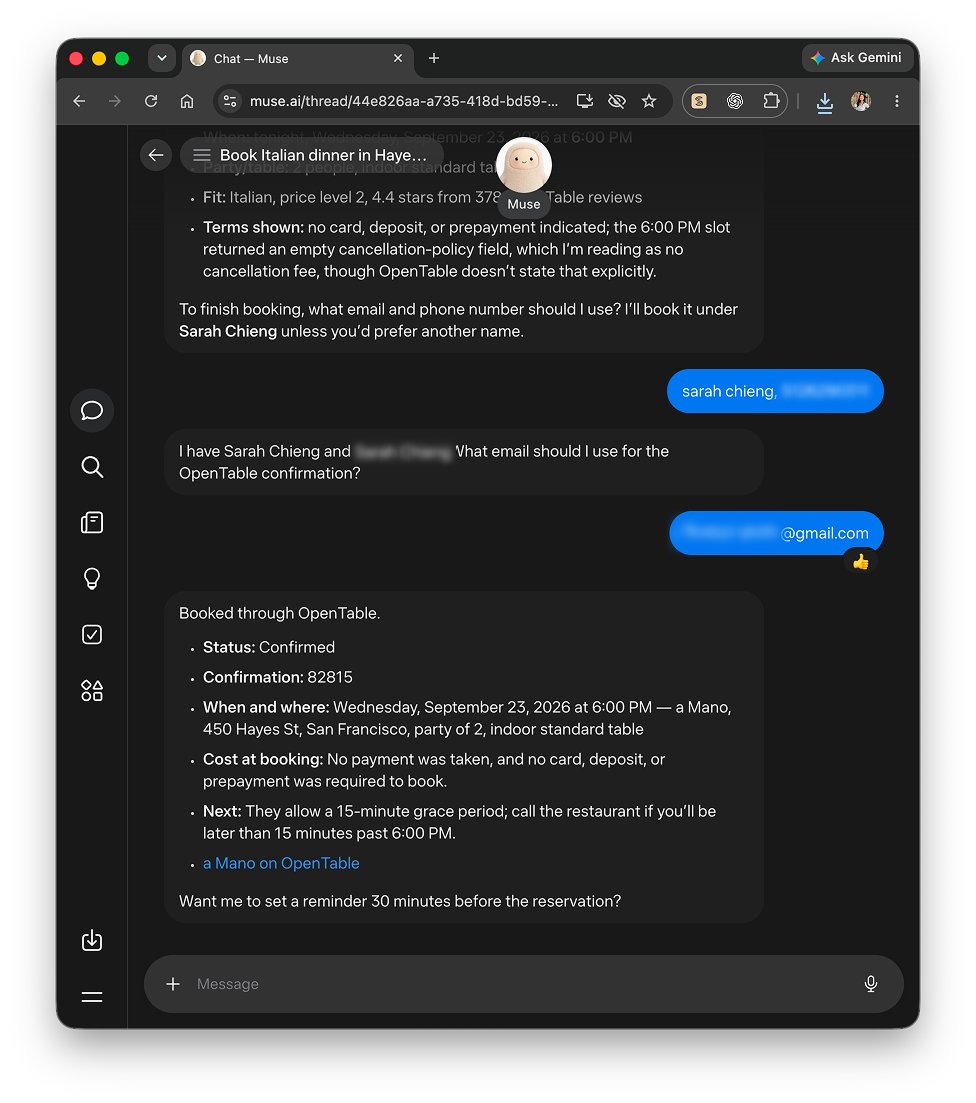Click the text 'Confirmation: 82815'
The width and height of the screenshot is (976, 1103).
[x=278, y=677]
